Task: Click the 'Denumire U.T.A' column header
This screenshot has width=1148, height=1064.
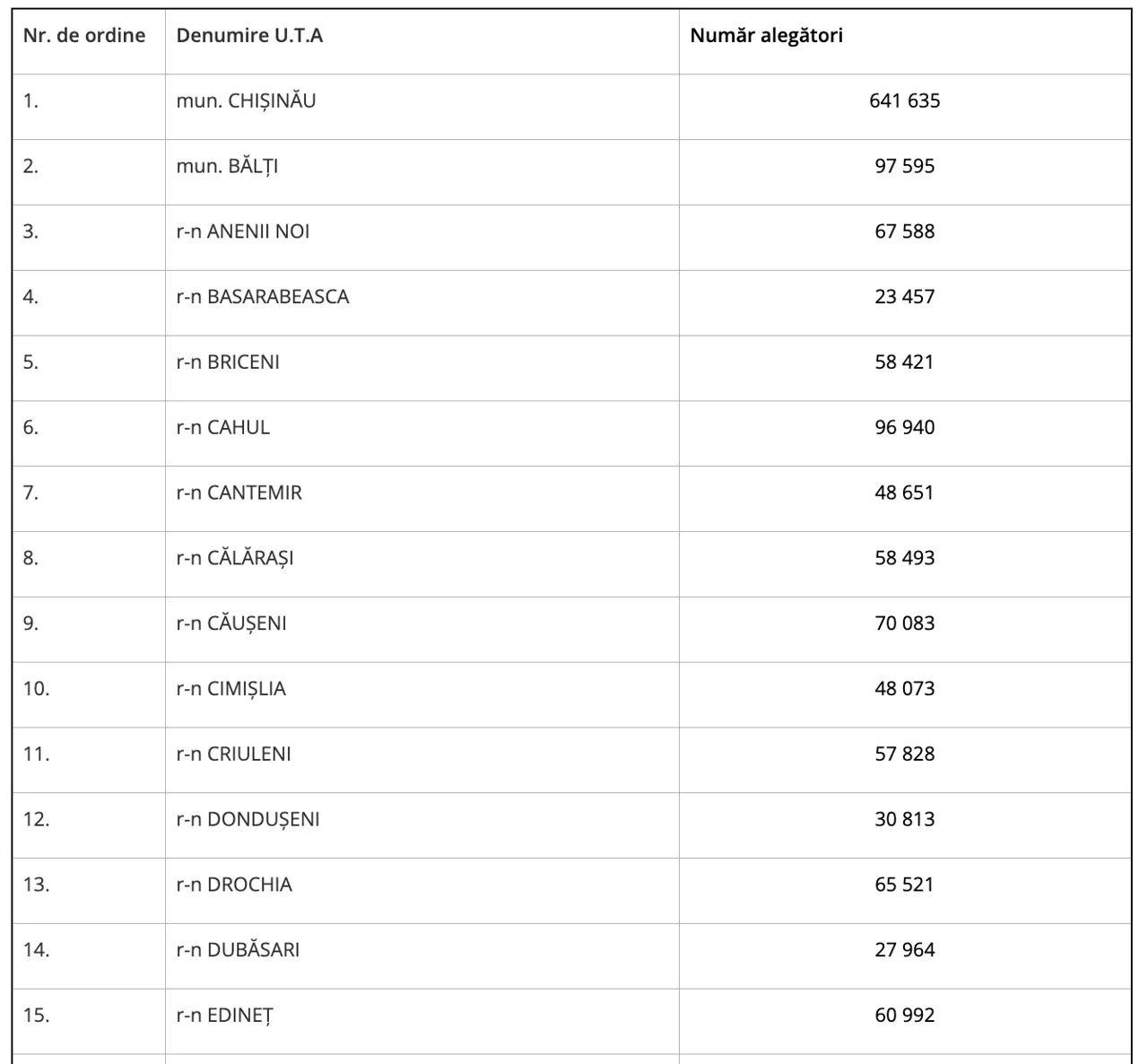Action: (249, 36)
